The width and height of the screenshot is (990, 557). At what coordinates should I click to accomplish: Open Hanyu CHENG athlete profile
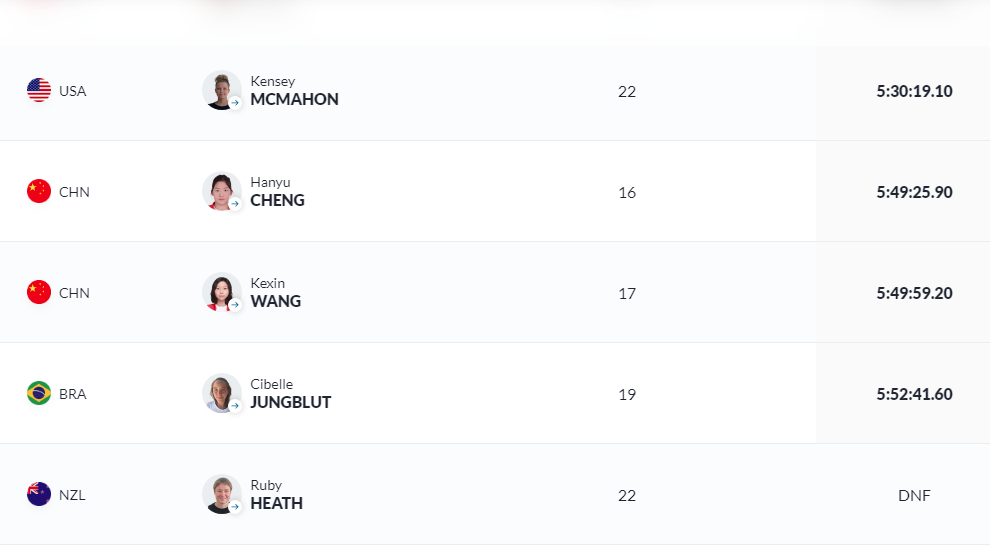pos(277,192)
